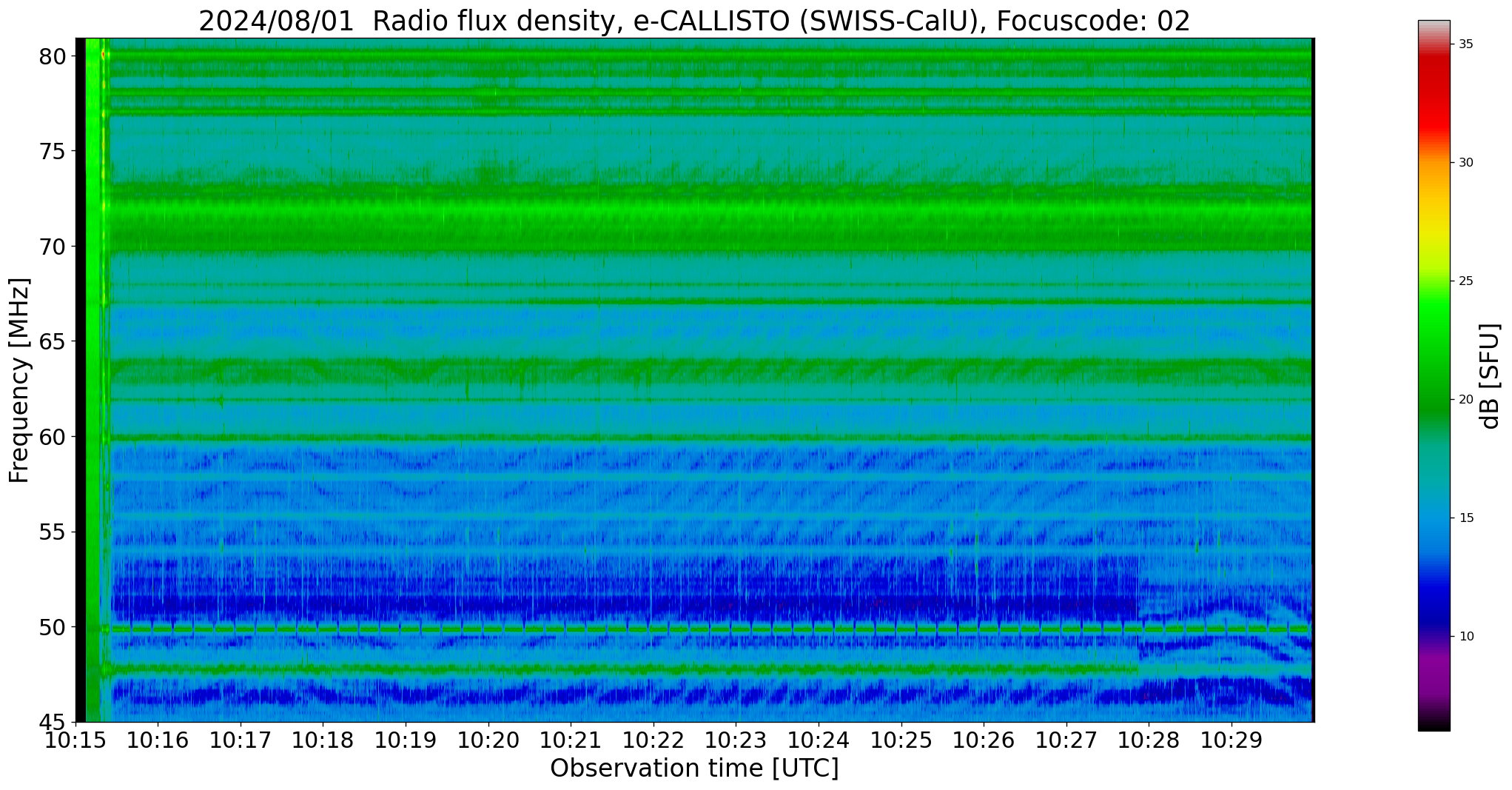Click the colorbar tick label 35
1512x790 pixels.
(x=1466, y=44)
